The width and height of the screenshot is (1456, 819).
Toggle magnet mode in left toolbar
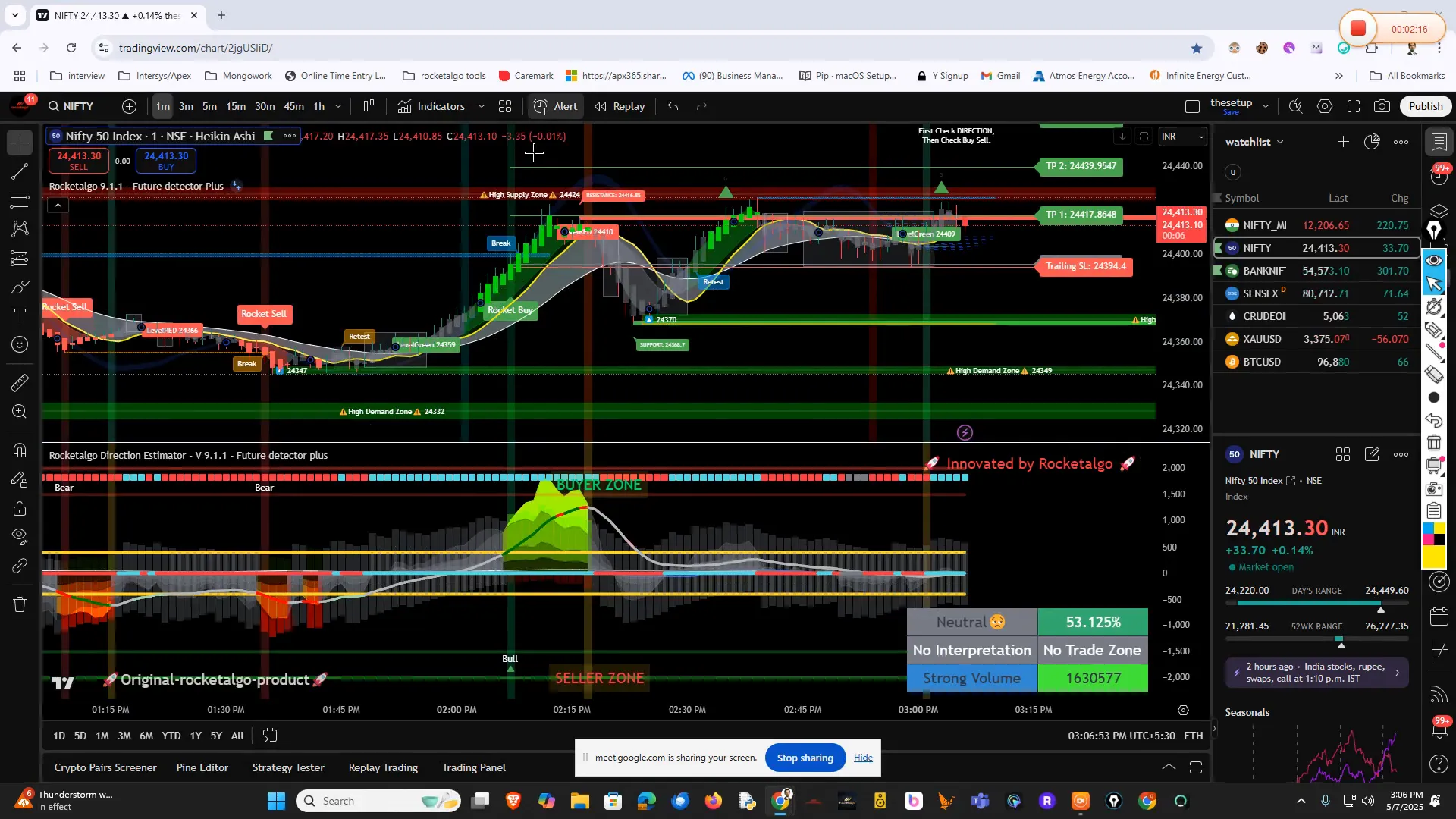click(x=20, y=450)
